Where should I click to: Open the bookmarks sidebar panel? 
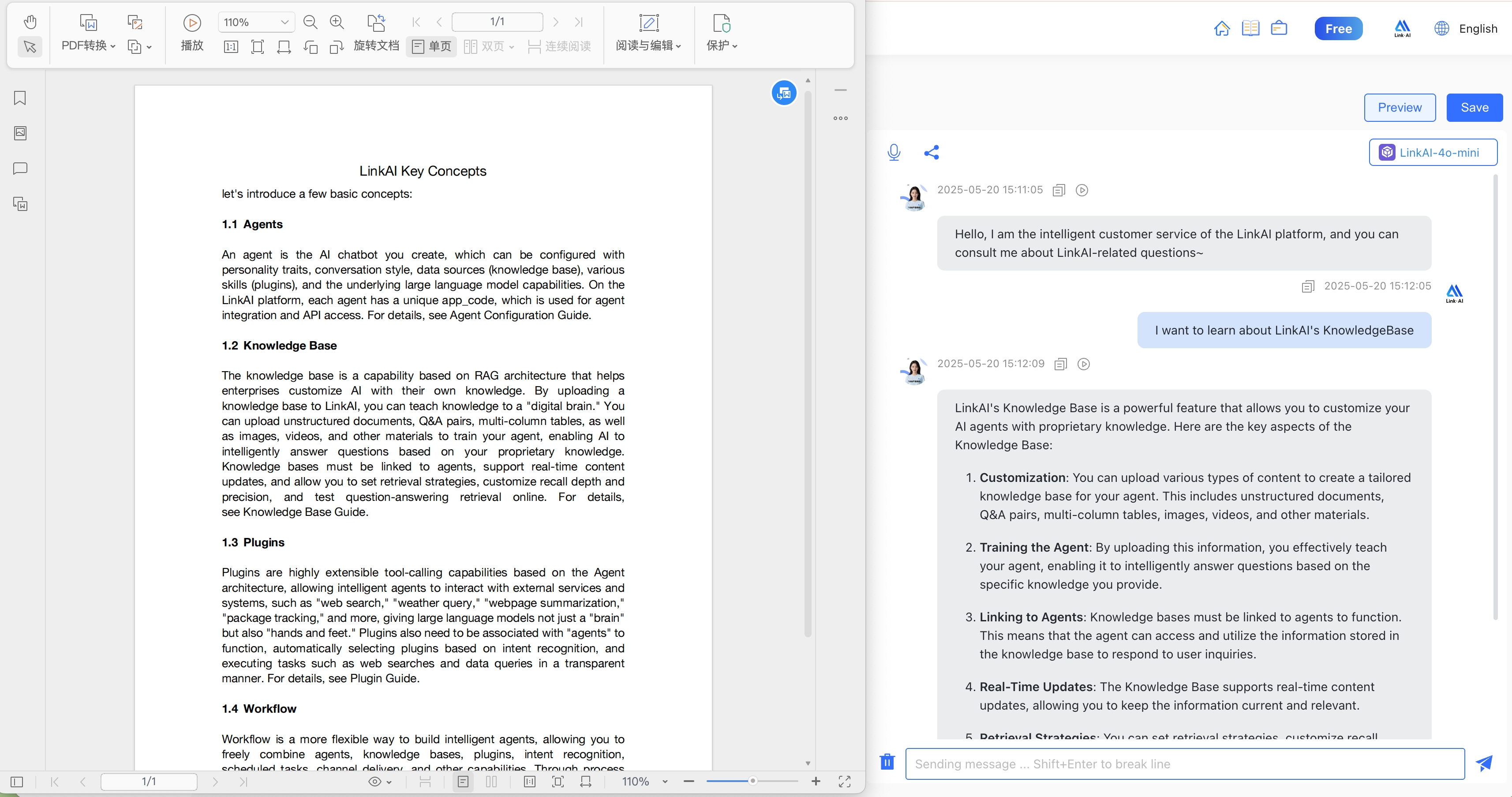[20, 98]
